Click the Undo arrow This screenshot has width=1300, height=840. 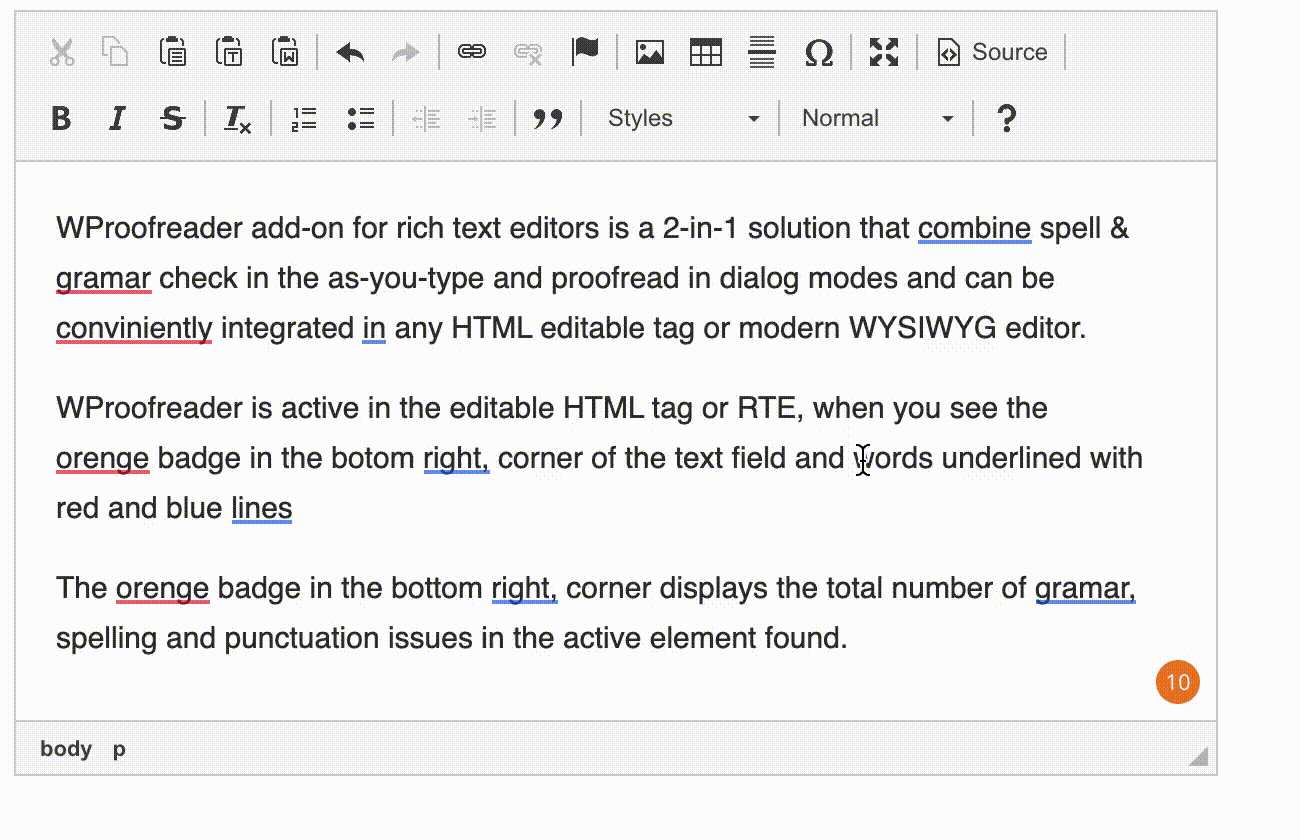click(x=350, y=52)
